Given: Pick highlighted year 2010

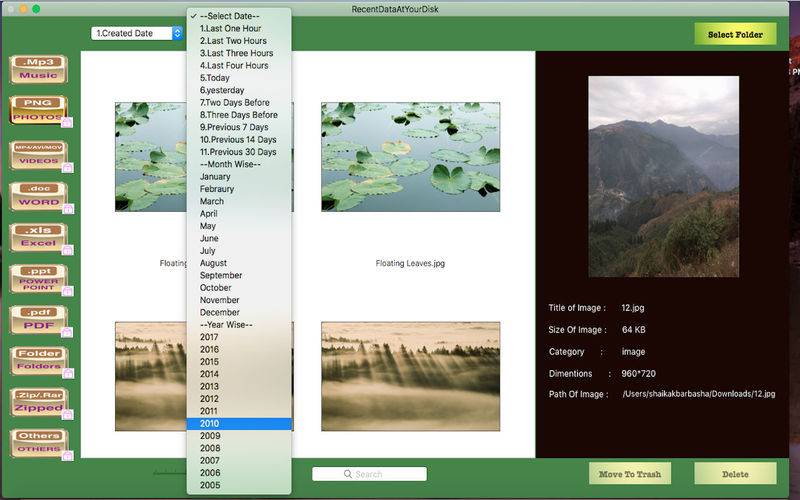Looking at the screenshot, I should pos(239,423).
